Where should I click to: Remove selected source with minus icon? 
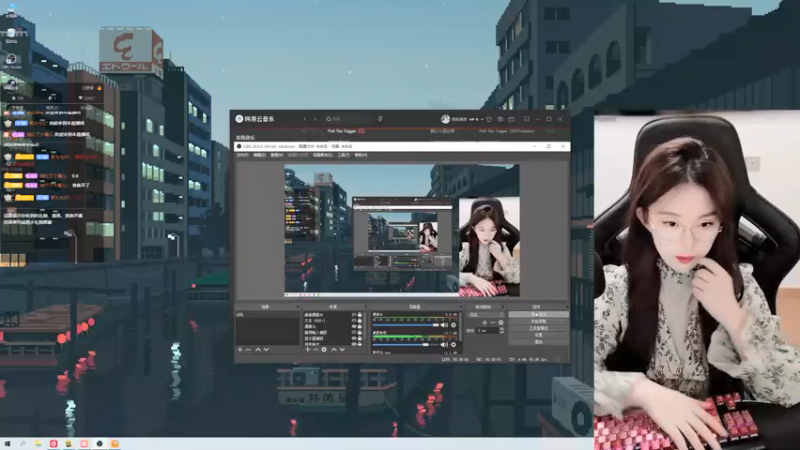pyautogui.click(x=316, y=349)
